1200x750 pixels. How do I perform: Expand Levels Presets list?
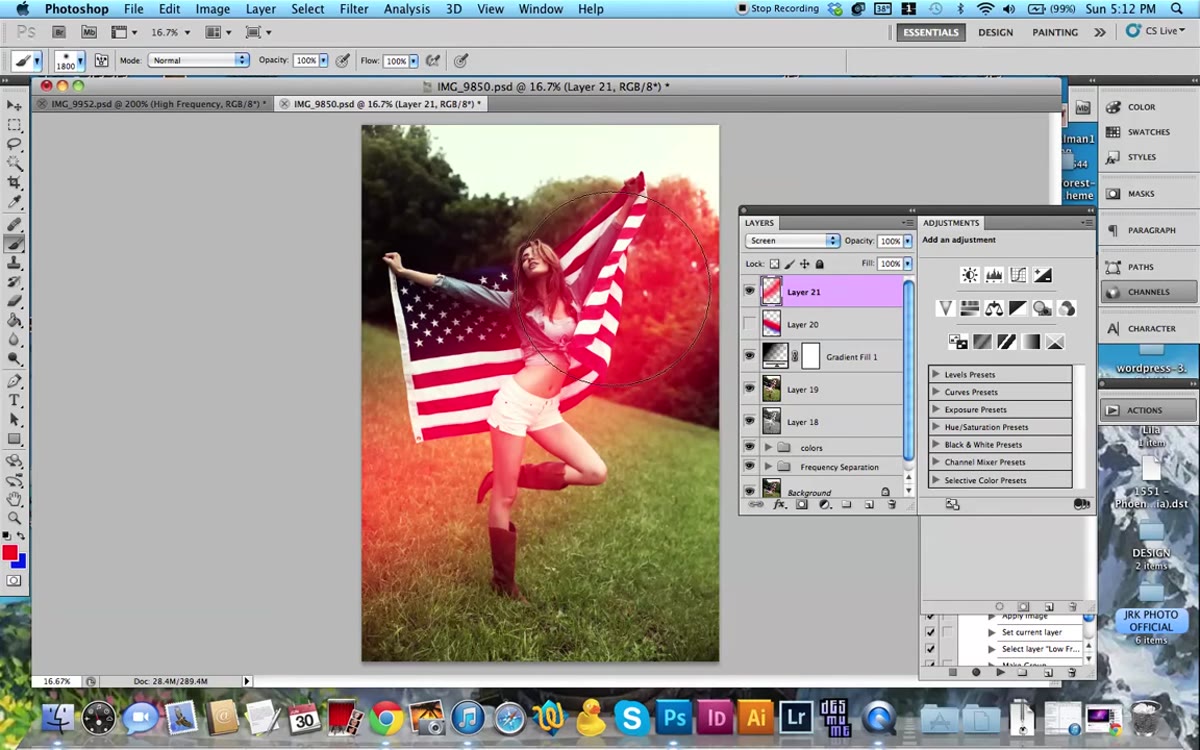(936, 374)
